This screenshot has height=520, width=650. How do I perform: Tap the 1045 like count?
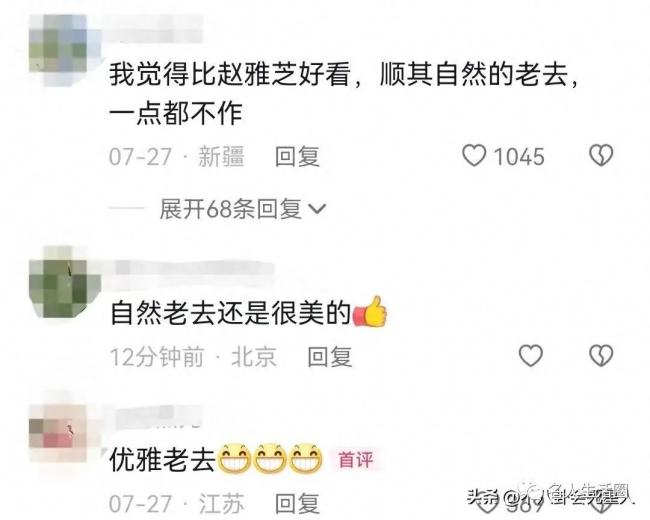point(519,157)
